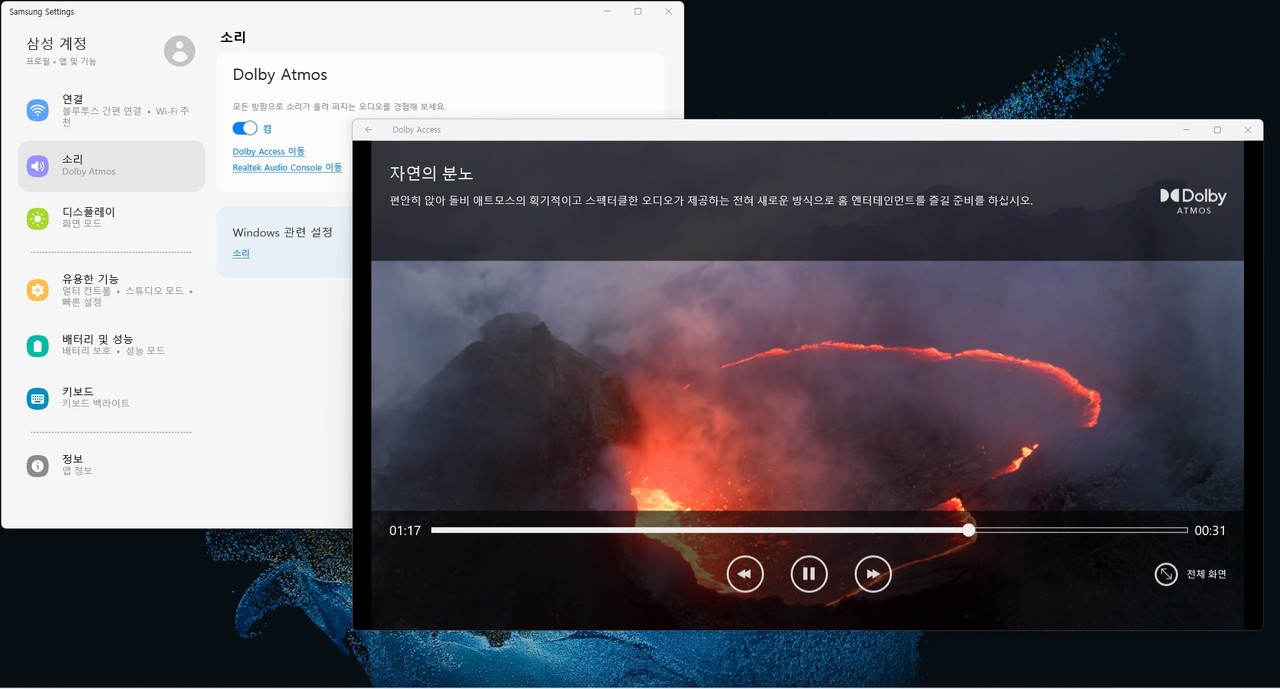
Task: Select 소리 in the settings sidebar
Action: point(111,165)
